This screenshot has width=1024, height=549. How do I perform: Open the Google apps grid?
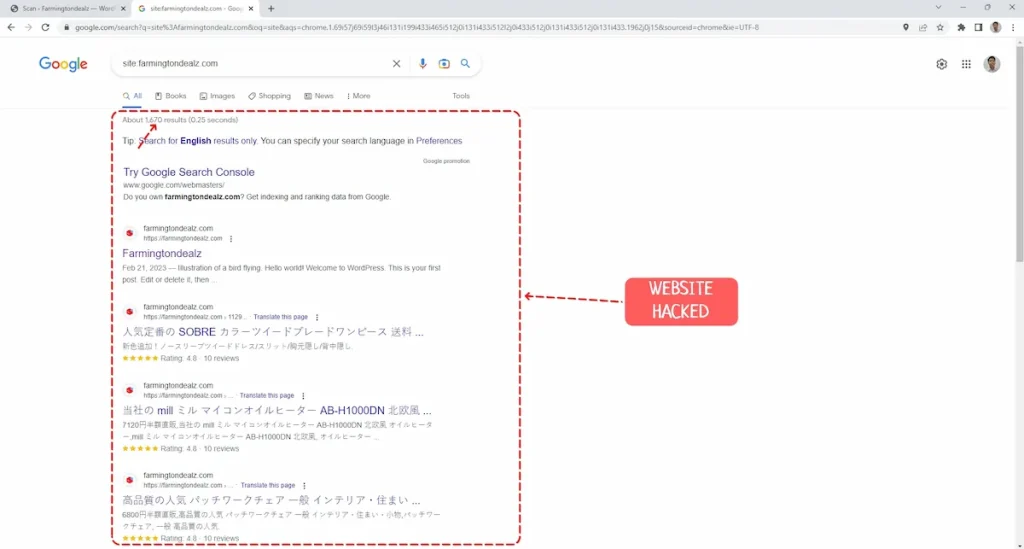[966, 64]
